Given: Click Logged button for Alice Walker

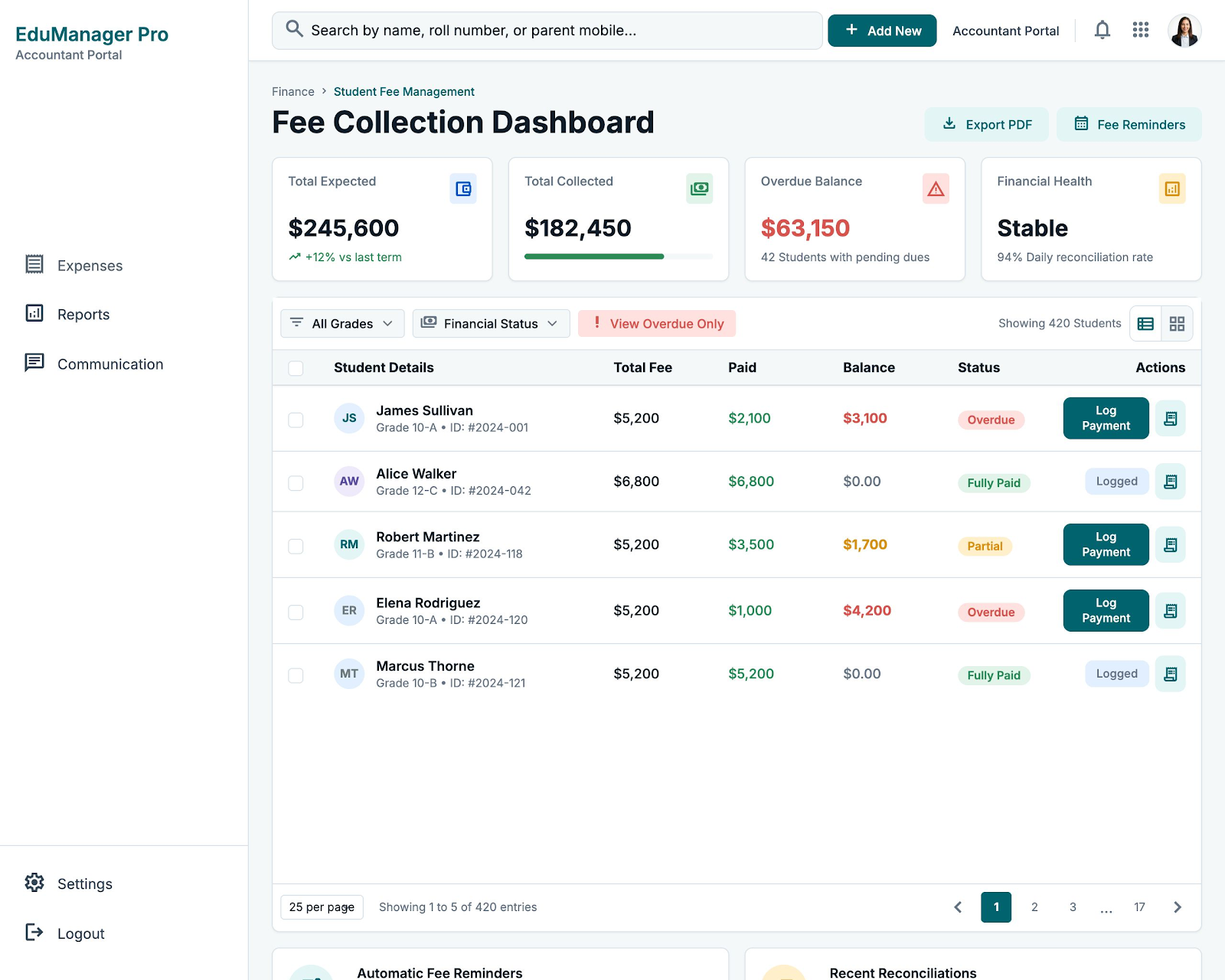Looking at the screenshot, I should [1117, 482].
